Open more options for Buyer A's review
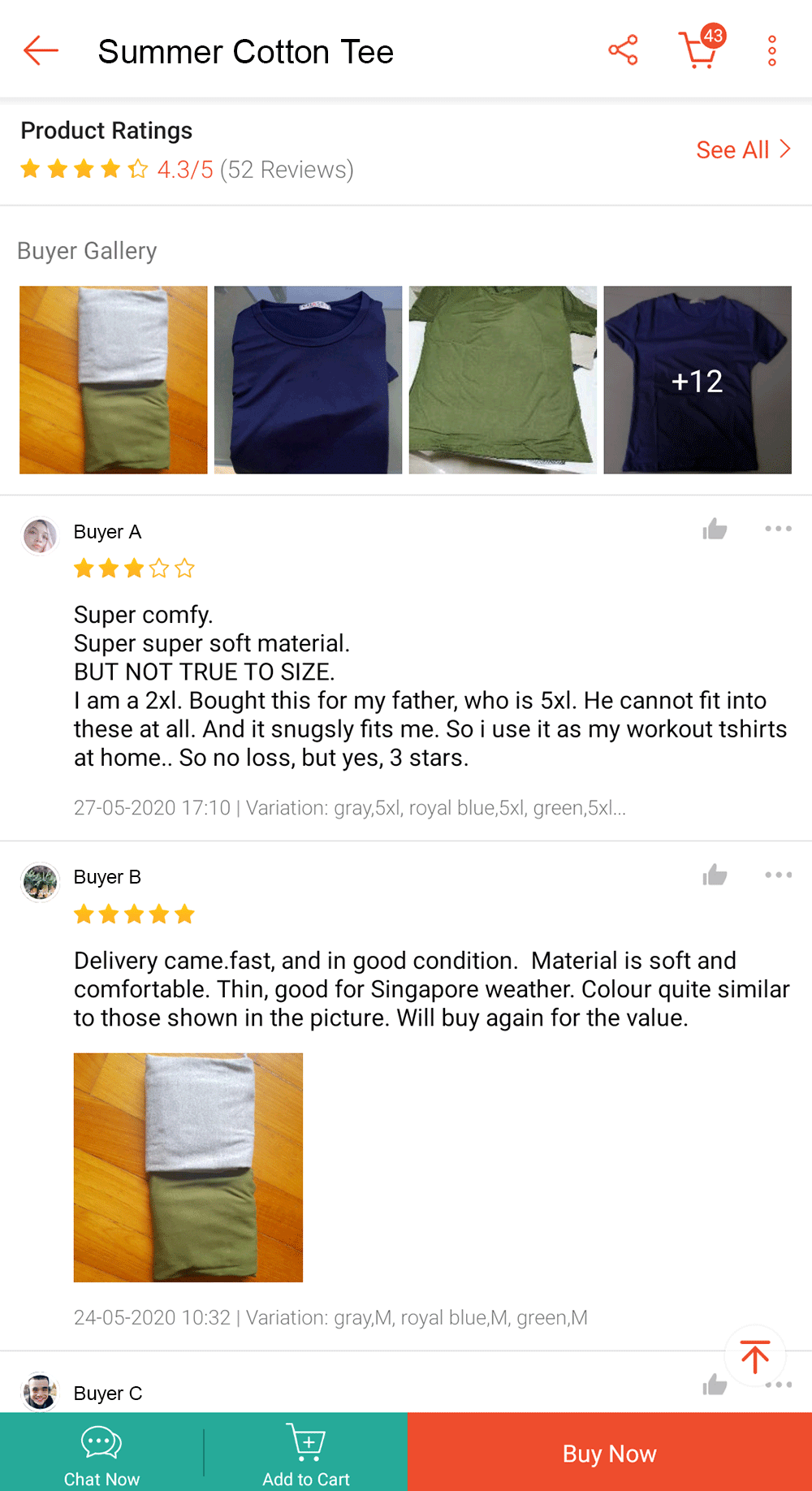The image size is (812, 1491). coord(778,529)
